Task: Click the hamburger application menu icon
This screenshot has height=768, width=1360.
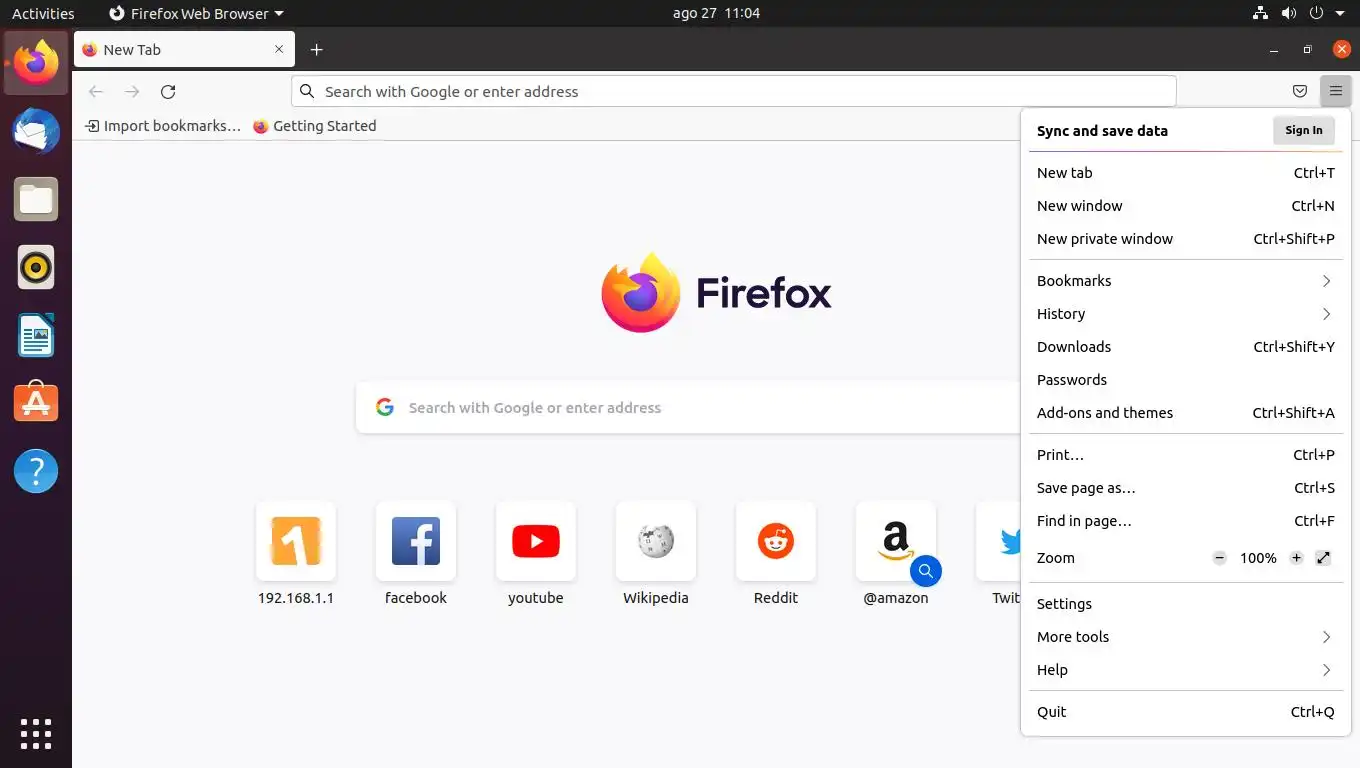Action: click(x=1335, y=91)
